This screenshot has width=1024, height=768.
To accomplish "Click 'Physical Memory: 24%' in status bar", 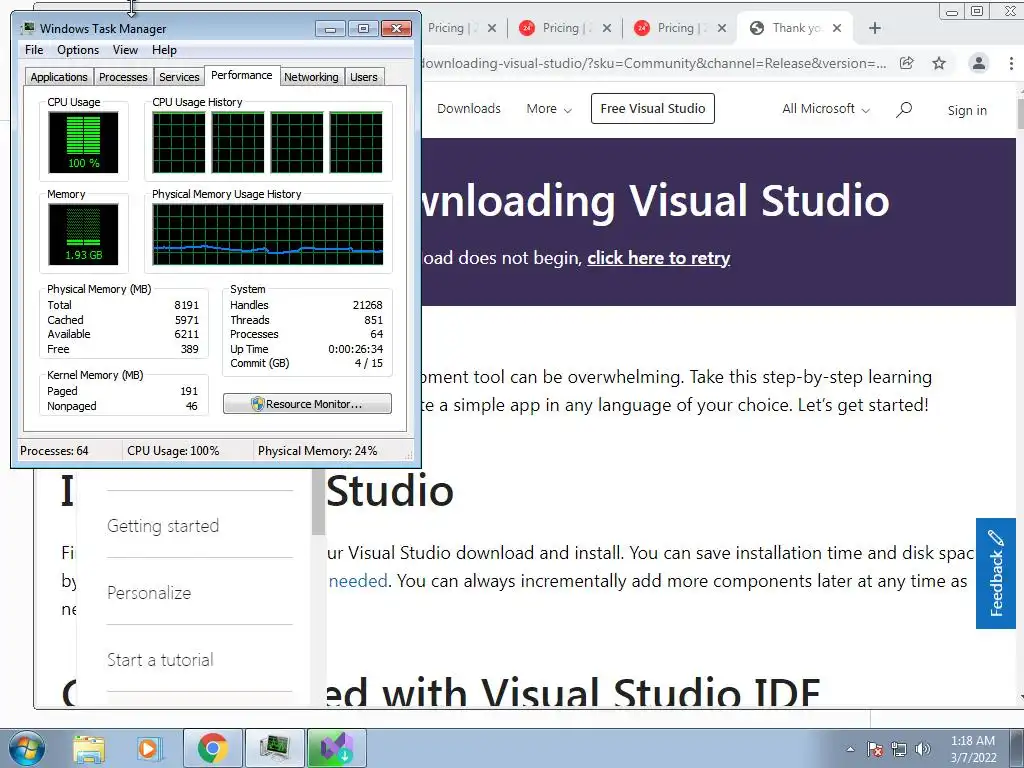I will [x=317, y=451].
